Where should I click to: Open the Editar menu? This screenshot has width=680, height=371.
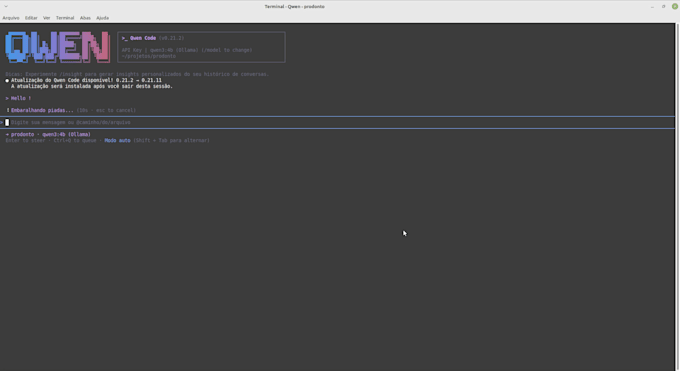click(x=31, y=18)
